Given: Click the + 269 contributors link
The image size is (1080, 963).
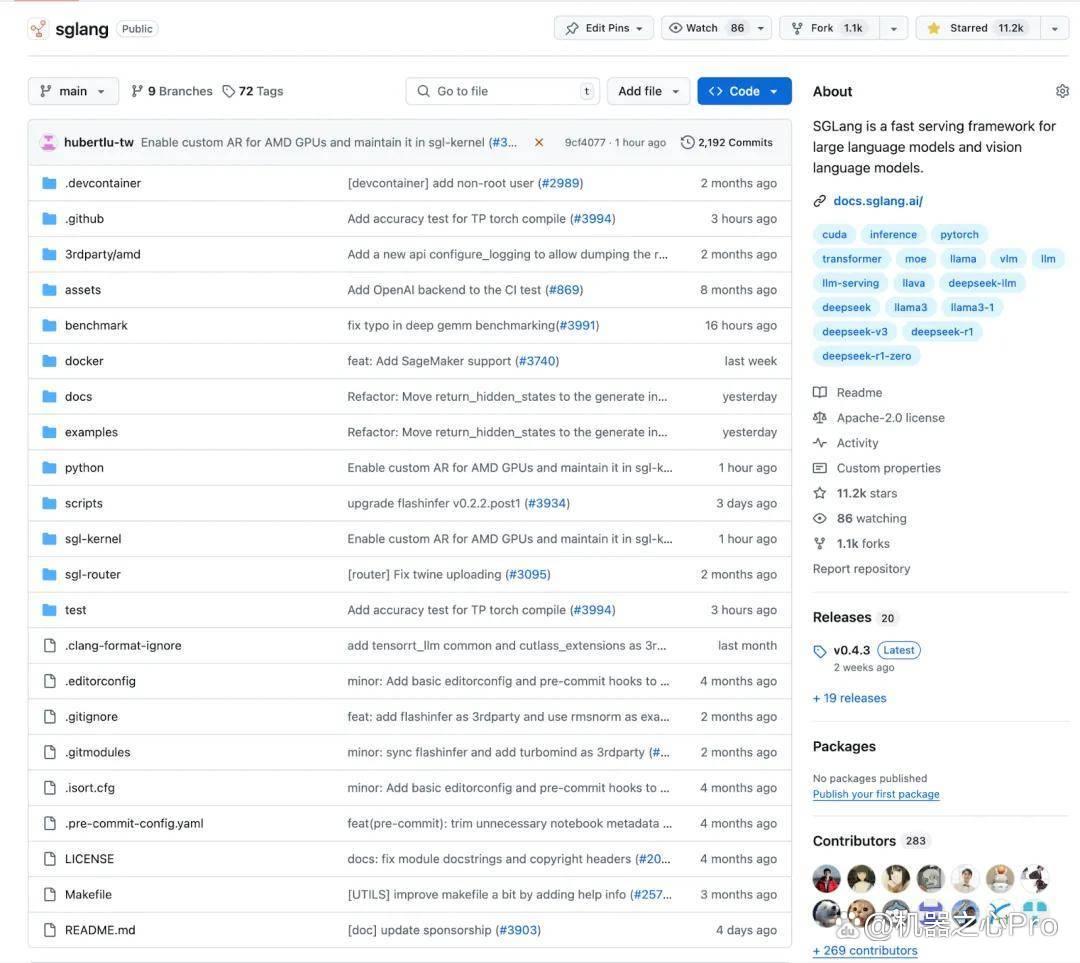Looking at the screenshot, I should pyautogui.click(x=865, y=951).
